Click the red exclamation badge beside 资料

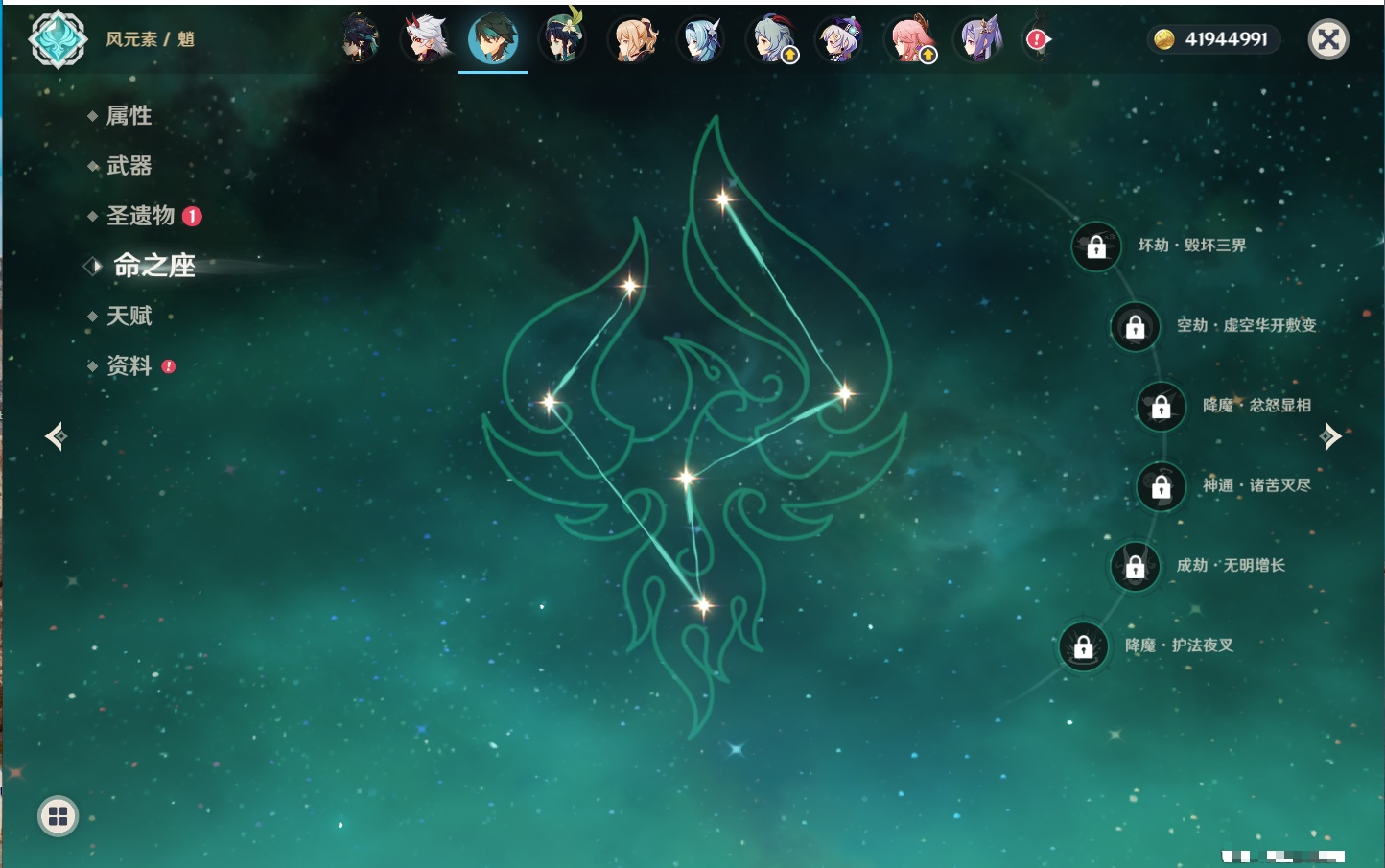169,366
